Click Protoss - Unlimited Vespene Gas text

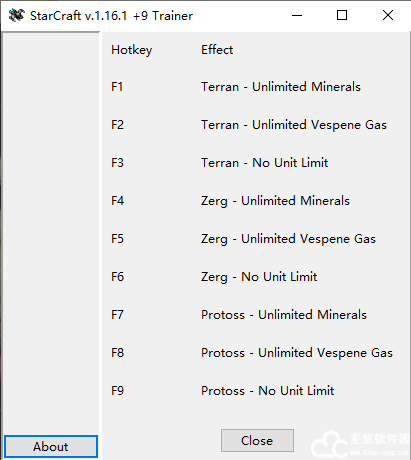click(297, 353)
